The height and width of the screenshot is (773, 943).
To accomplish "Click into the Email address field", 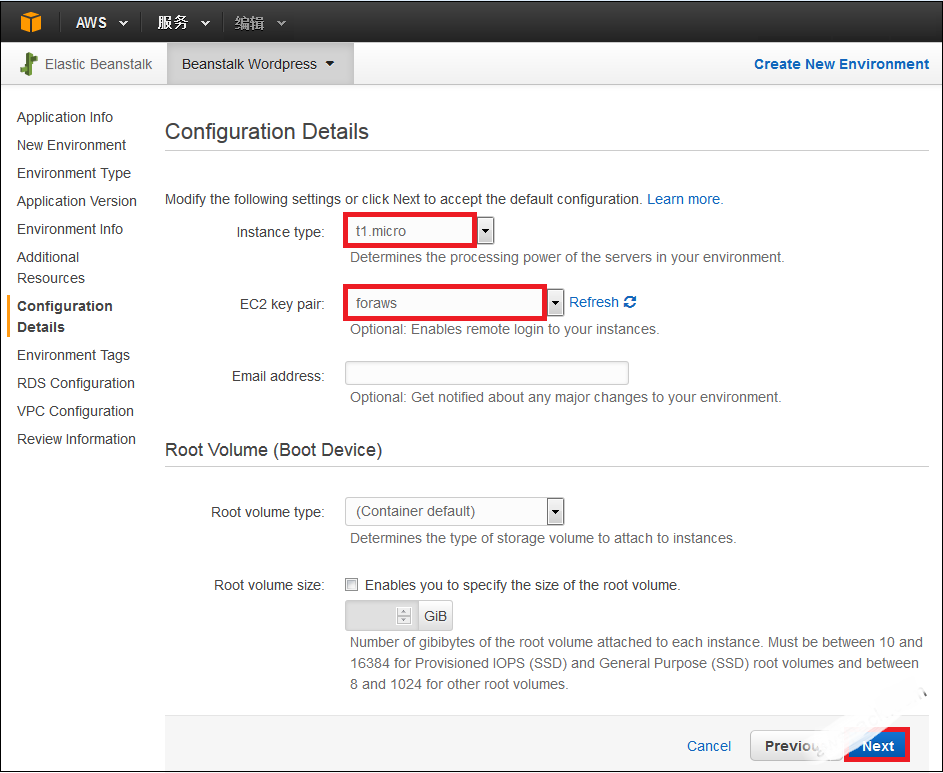I will pos(487,373).
